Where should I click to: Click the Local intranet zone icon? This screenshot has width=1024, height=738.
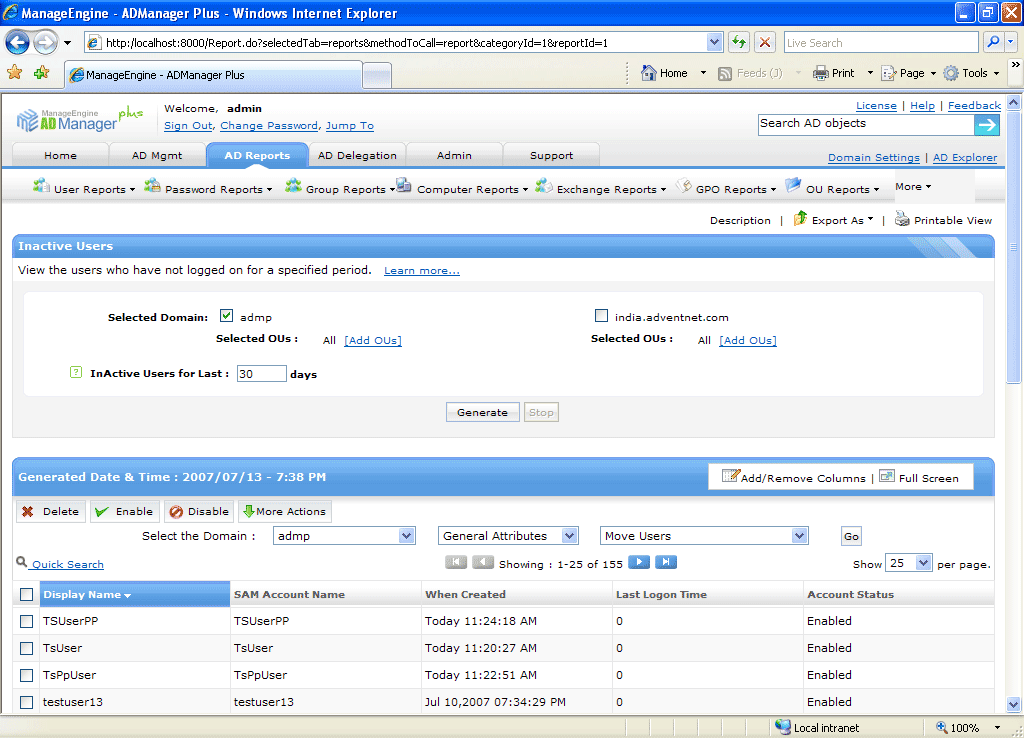coord(782,727)
